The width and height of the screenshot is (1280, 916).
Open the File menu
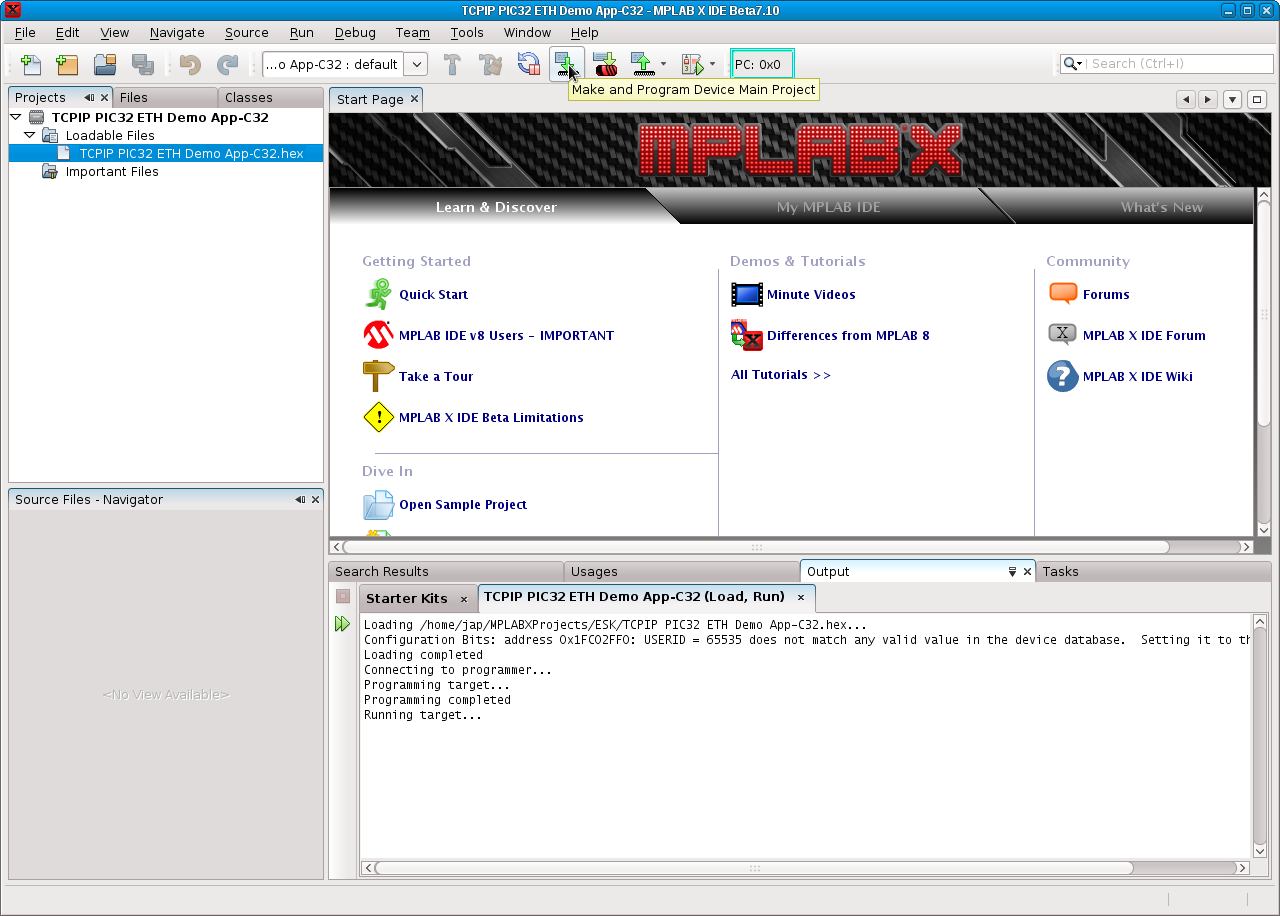25,32
